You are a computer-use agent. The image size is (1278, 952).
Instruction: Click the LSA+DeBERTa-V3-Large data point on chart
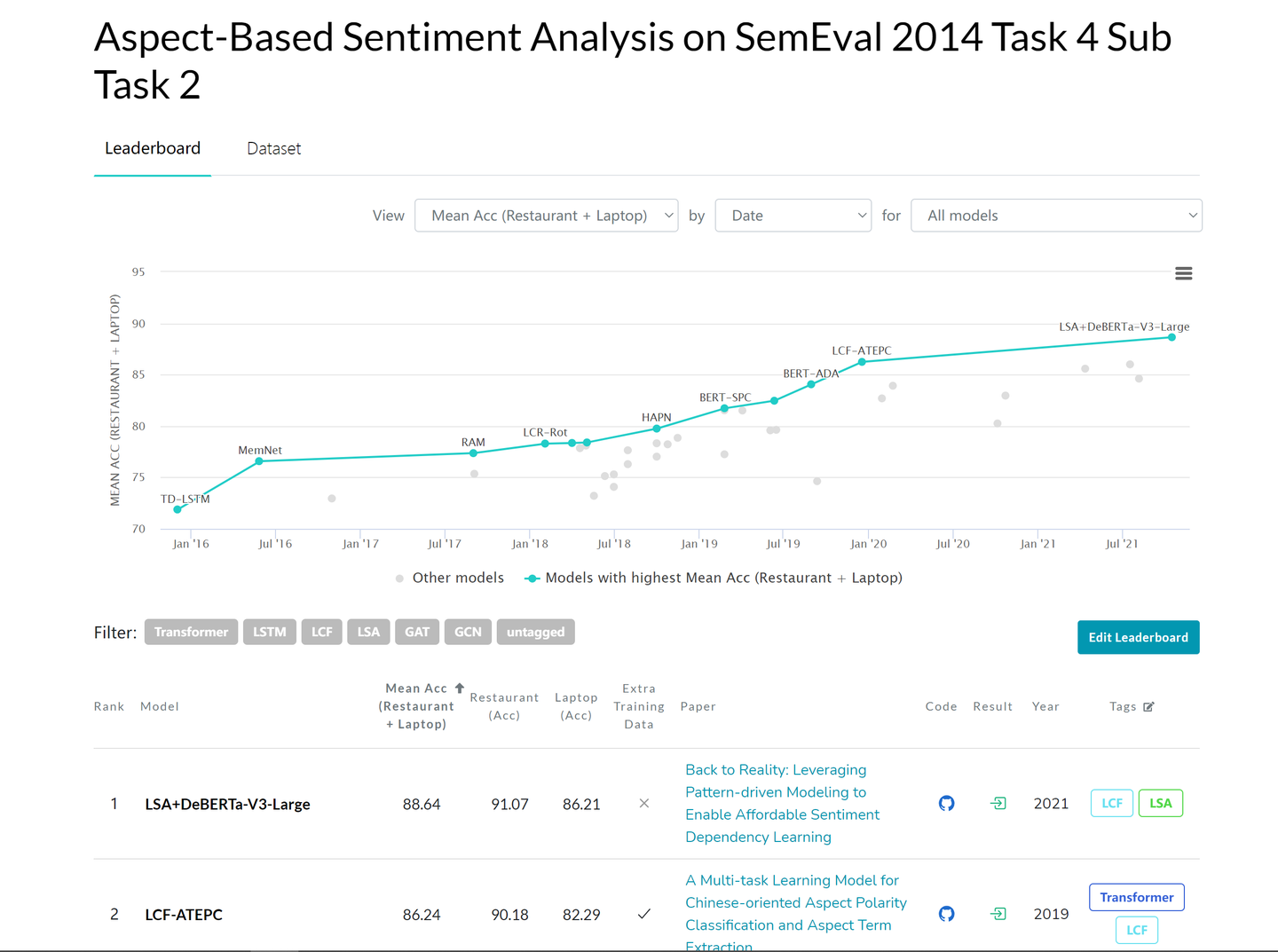(1171, 337)
